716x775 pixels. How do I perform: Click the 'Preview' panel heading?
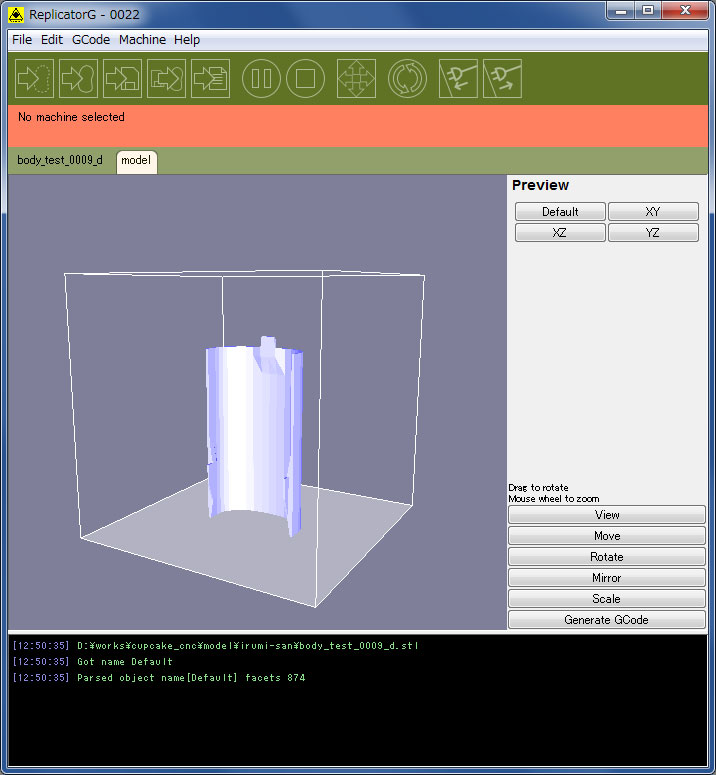[540, 185]
